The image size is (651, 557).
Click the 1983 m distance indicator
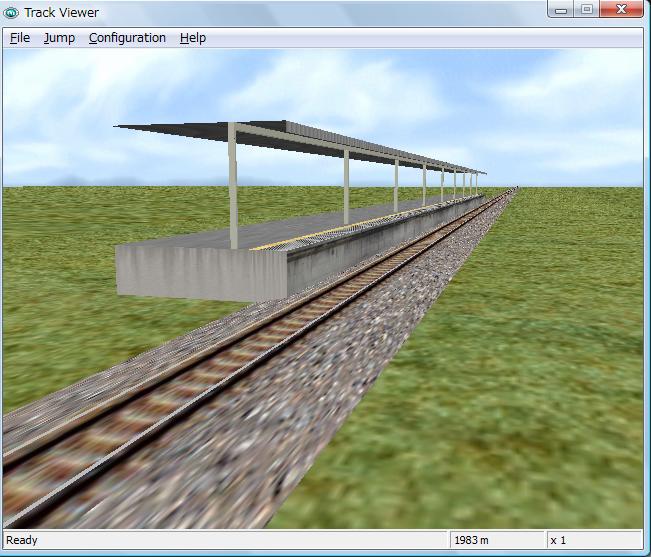[x=470, y=541]
